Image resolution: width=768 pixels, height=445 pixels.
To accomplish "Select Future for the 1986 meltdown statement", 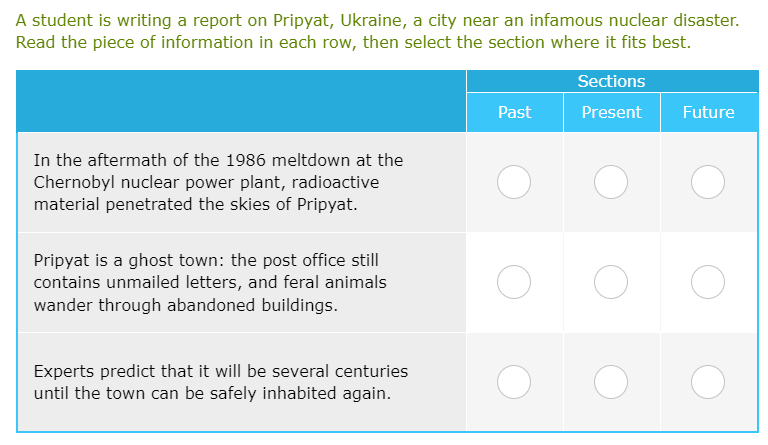I will pyautogui.click(x=708, y=182).
